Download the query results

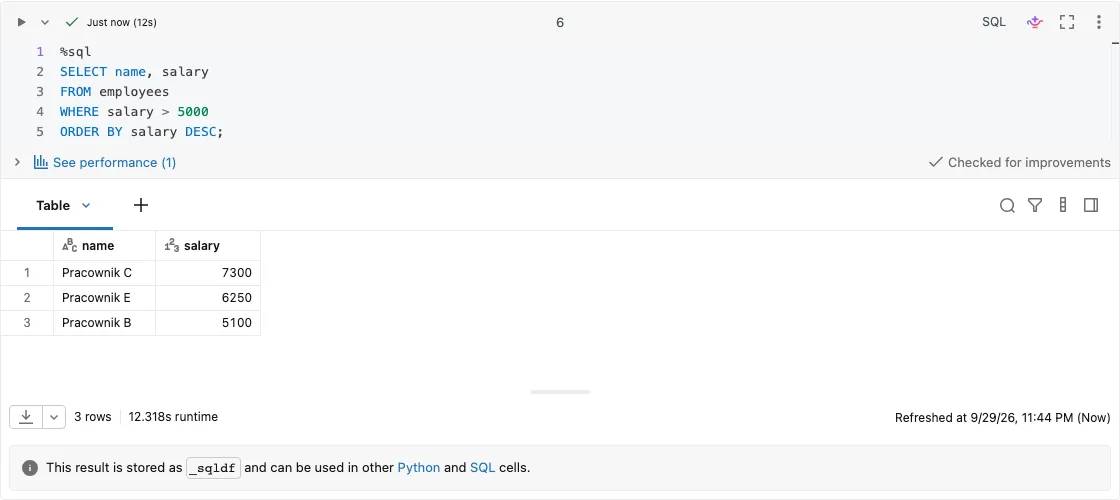coord(26,417)
